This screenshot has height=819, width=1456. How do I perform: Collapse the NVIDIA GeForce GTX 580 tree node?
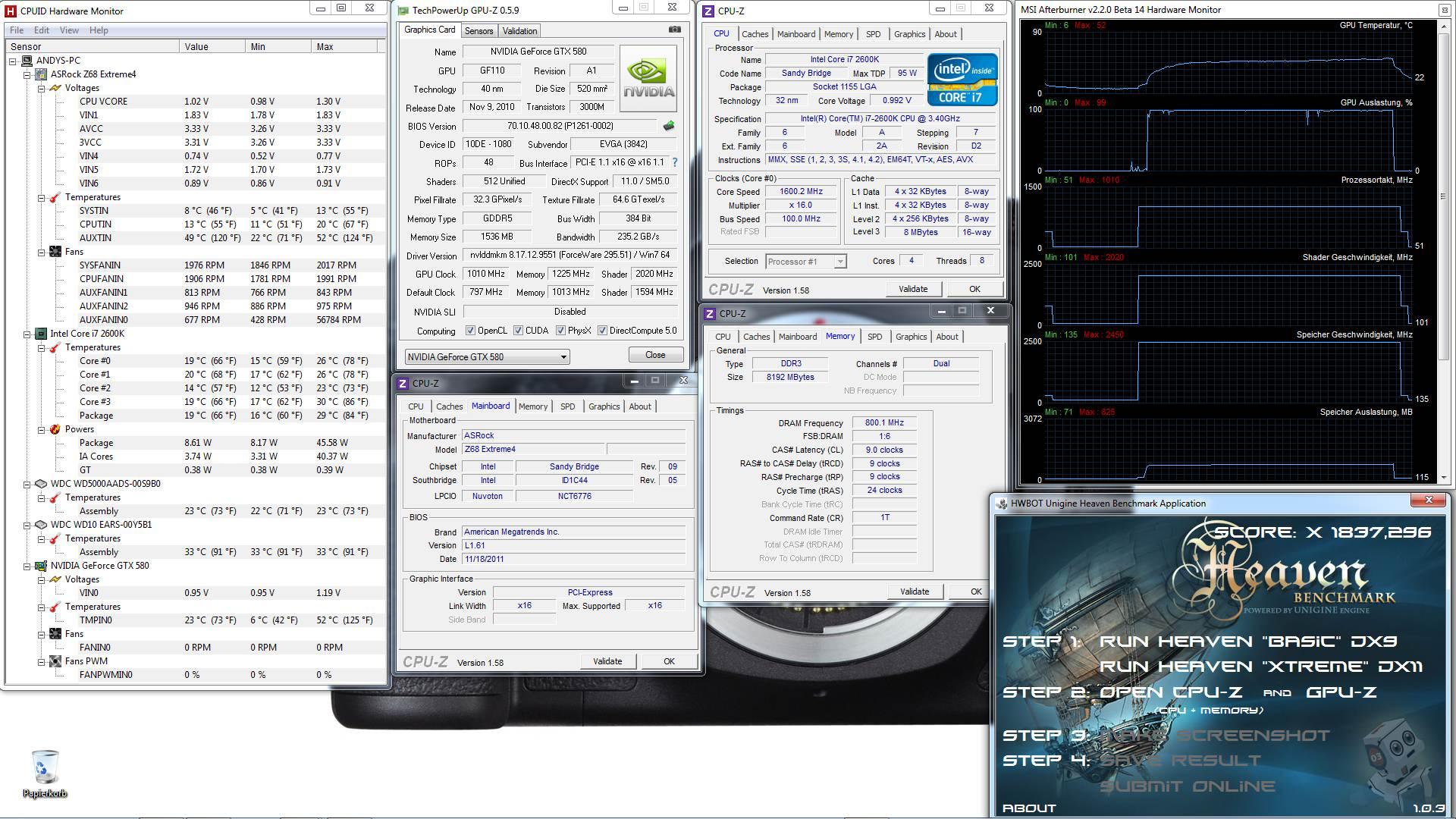tap(27, 566)
